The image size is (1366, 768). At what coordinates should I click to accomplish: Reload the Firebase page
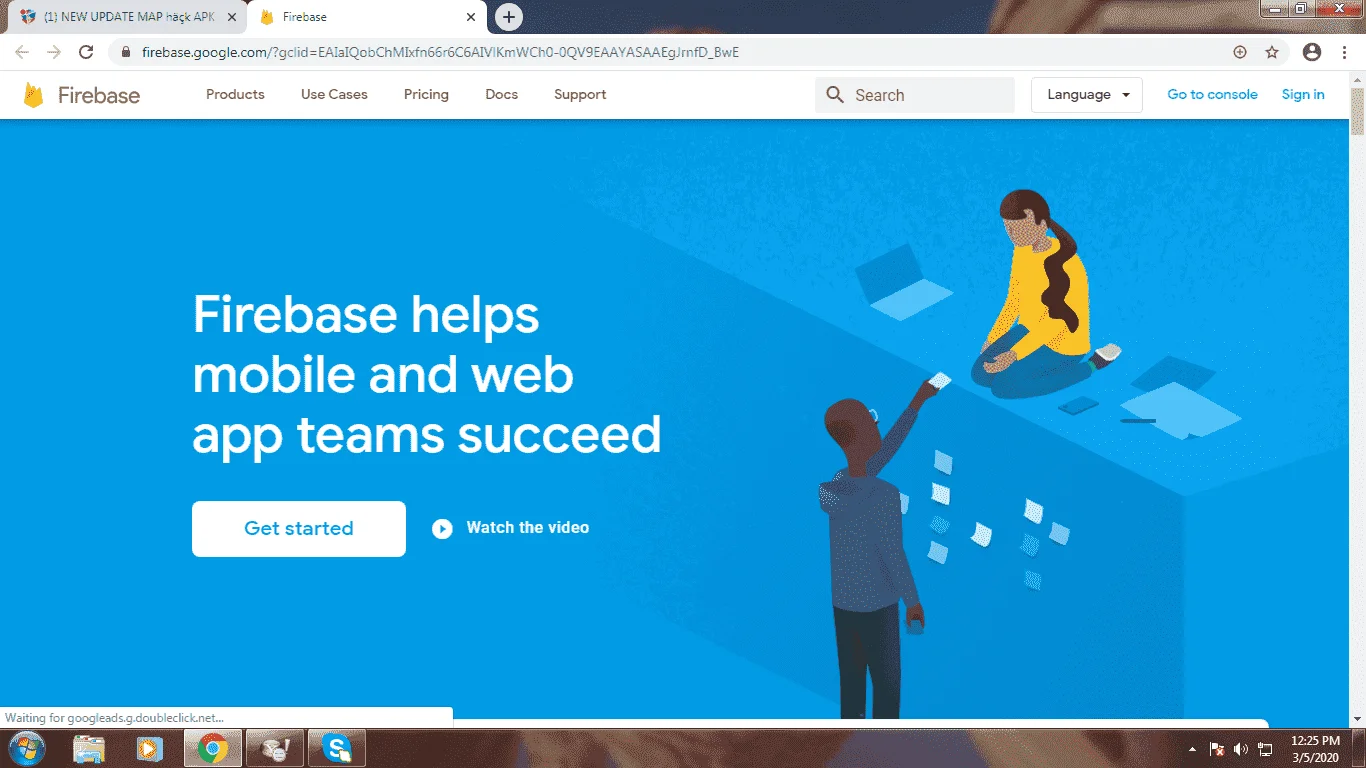tap(86, 52)
